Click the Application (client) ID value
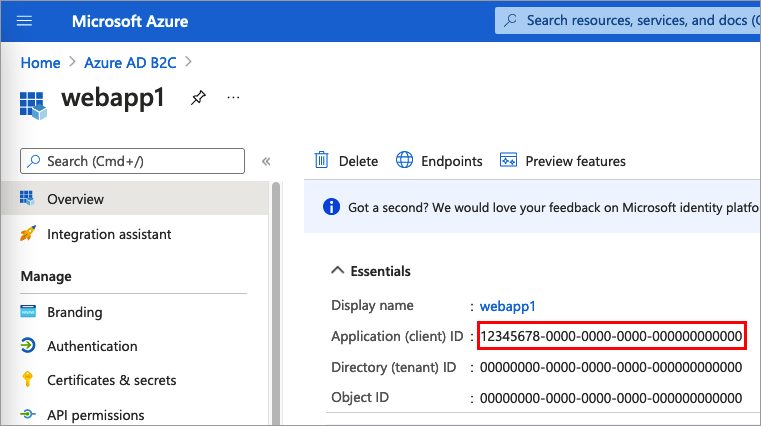Viewport: 761px width, 426px height. [x=611, y=337]
